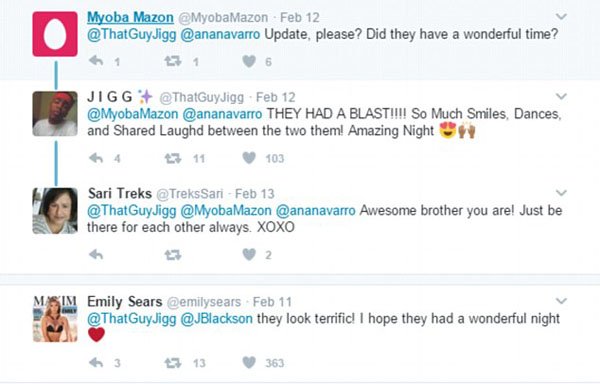Like Emily Sears' tweet showing 363 likes
This screenshot has height=384, width=600.
click(x=249, y=362)
